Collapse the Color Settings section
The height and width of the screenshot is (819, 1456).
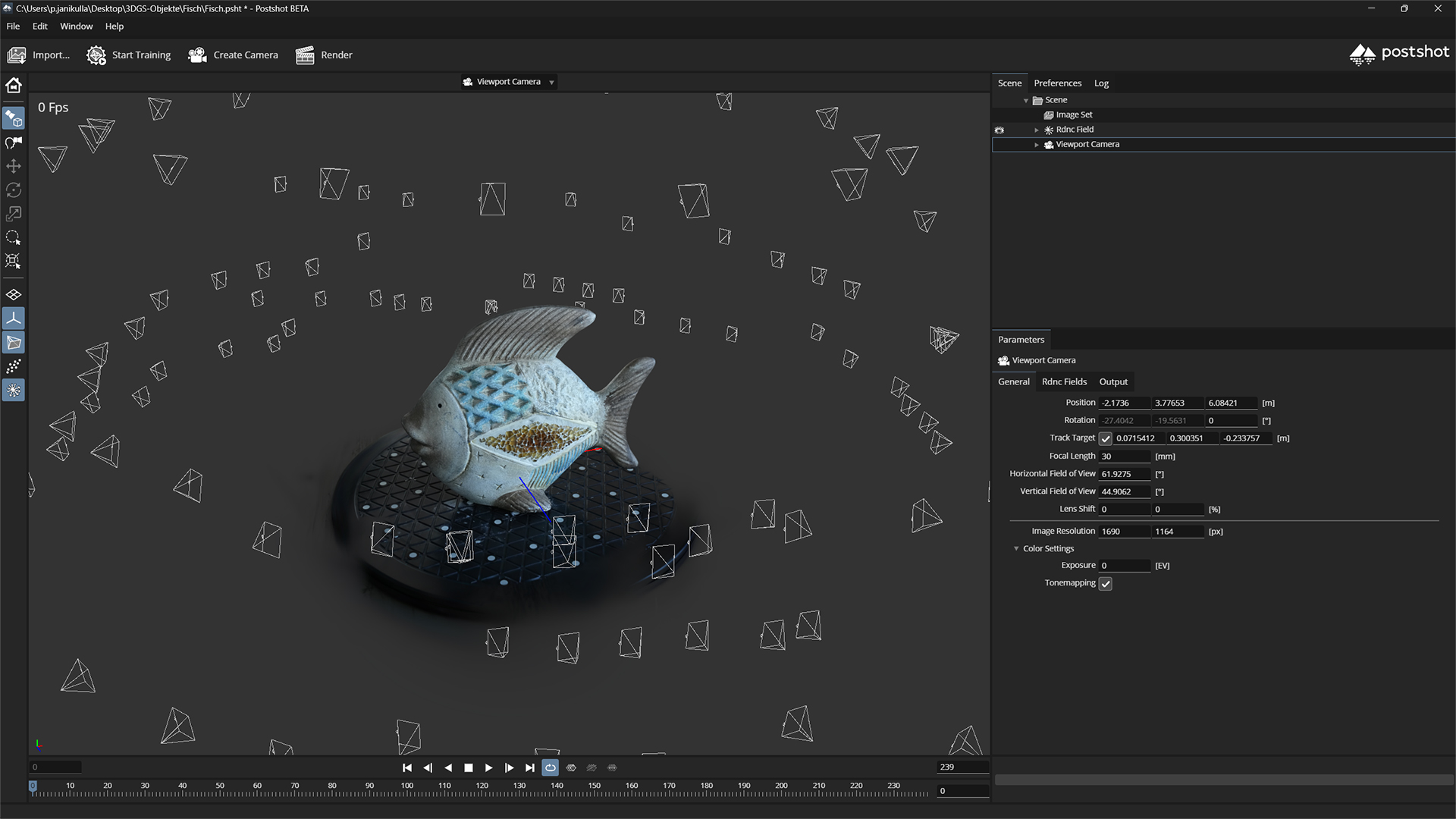click(1016, 549)
